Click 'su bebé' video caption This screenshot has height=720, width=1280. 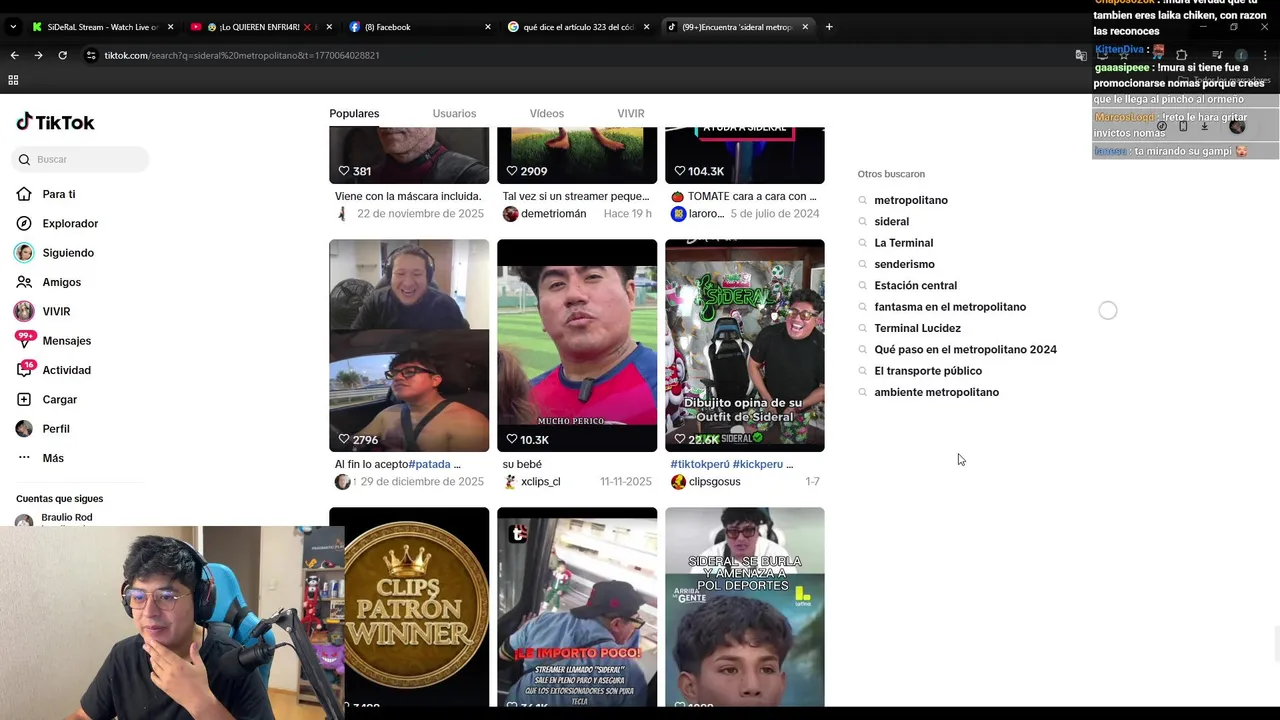tap(522, 464)
